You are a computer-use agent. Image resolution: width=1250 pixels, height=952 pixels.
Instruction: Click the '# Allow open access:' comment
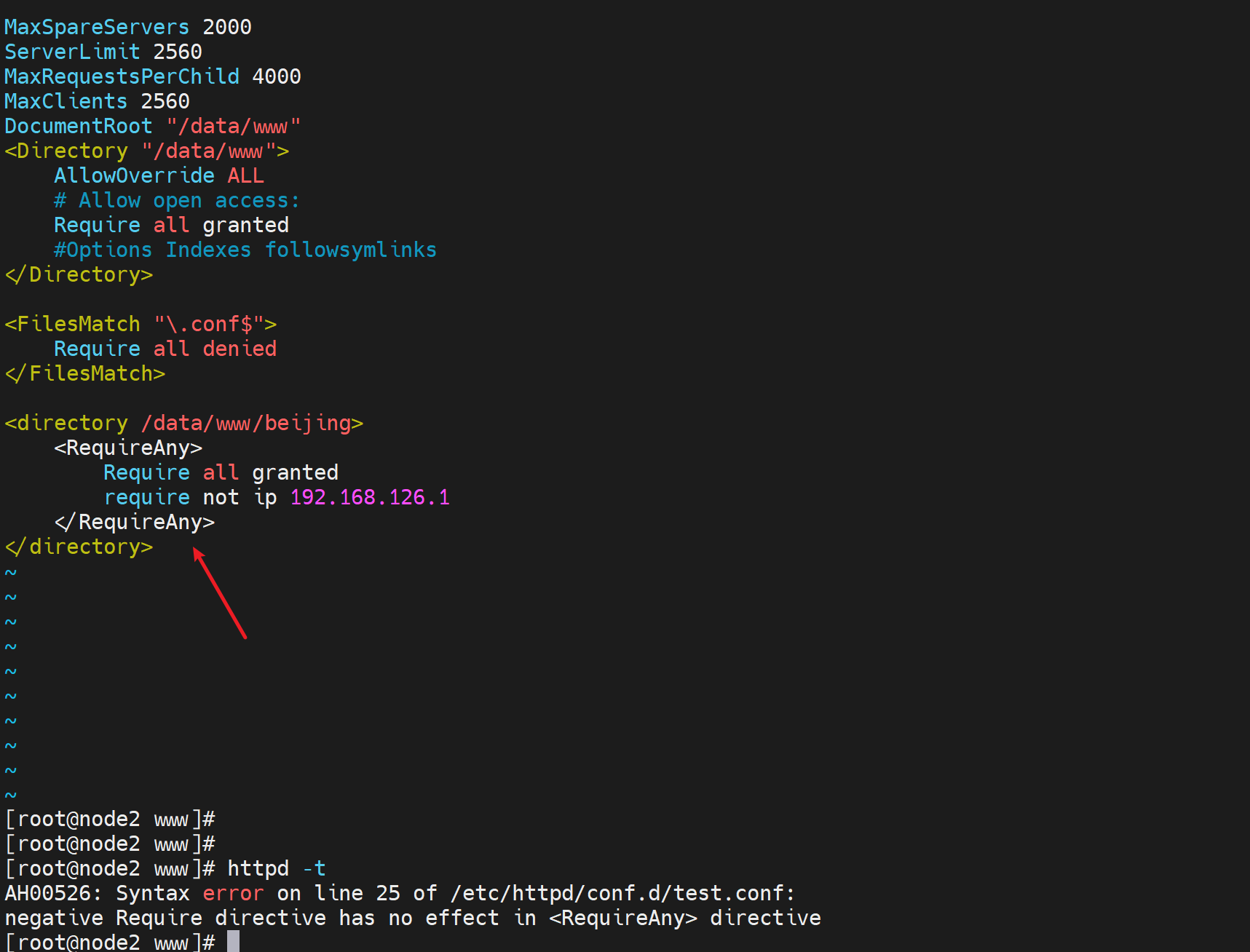176,200
